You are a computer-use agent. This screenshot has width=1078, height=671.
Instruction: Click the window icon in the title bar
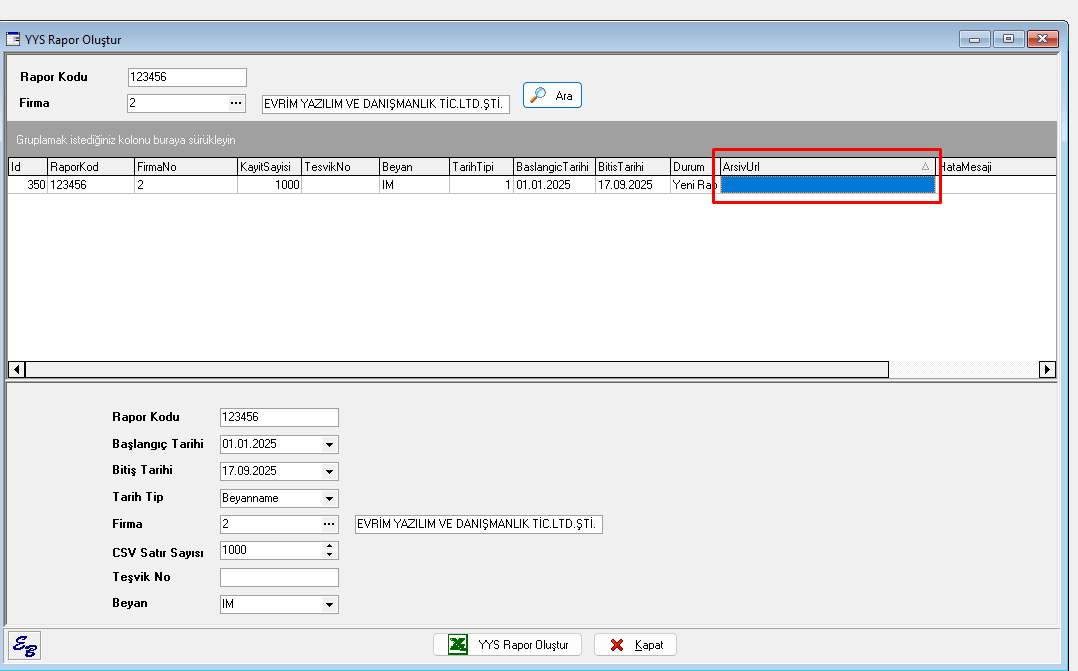pyautogui.click(x=14, y=40)
